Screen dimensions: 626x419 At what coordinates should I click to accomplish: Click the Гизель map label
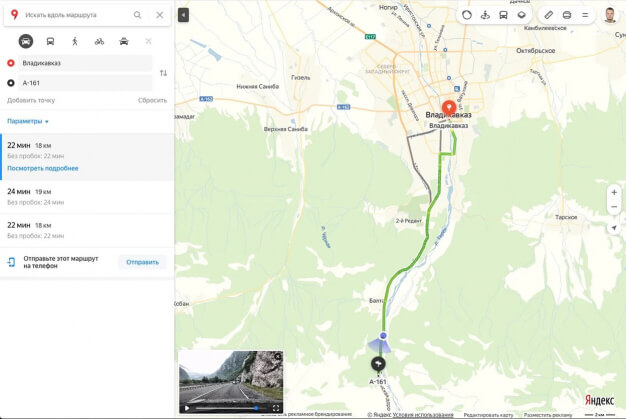coord(301,77)
